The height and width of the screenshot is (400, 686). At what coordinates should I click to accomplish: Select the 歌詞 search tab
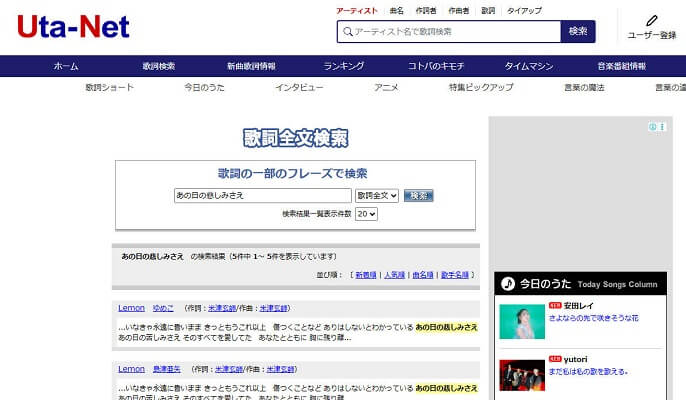click(x=488, y=11)
